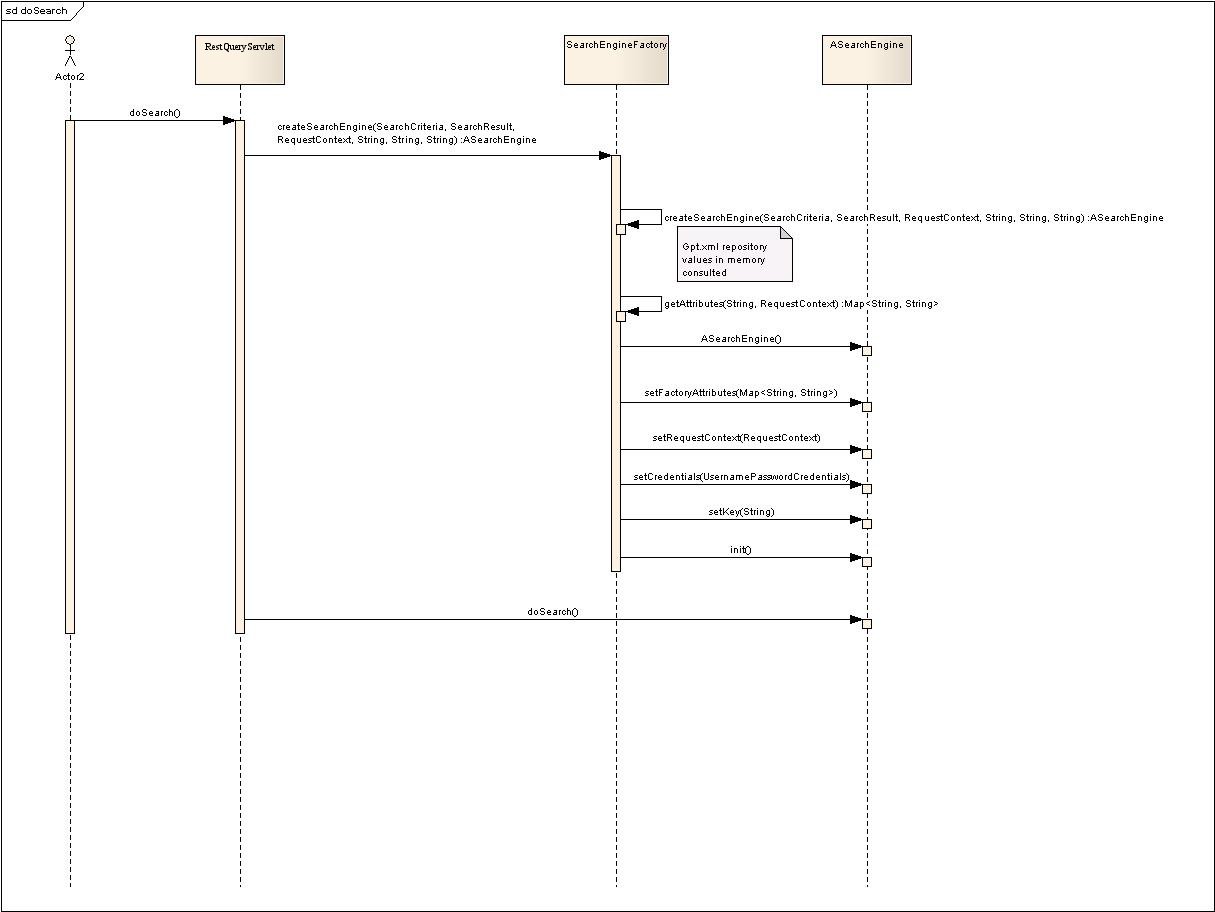Click the RestQueryServlet lifeline box
Screen dimensions: 1215x912
coord(239,59)
